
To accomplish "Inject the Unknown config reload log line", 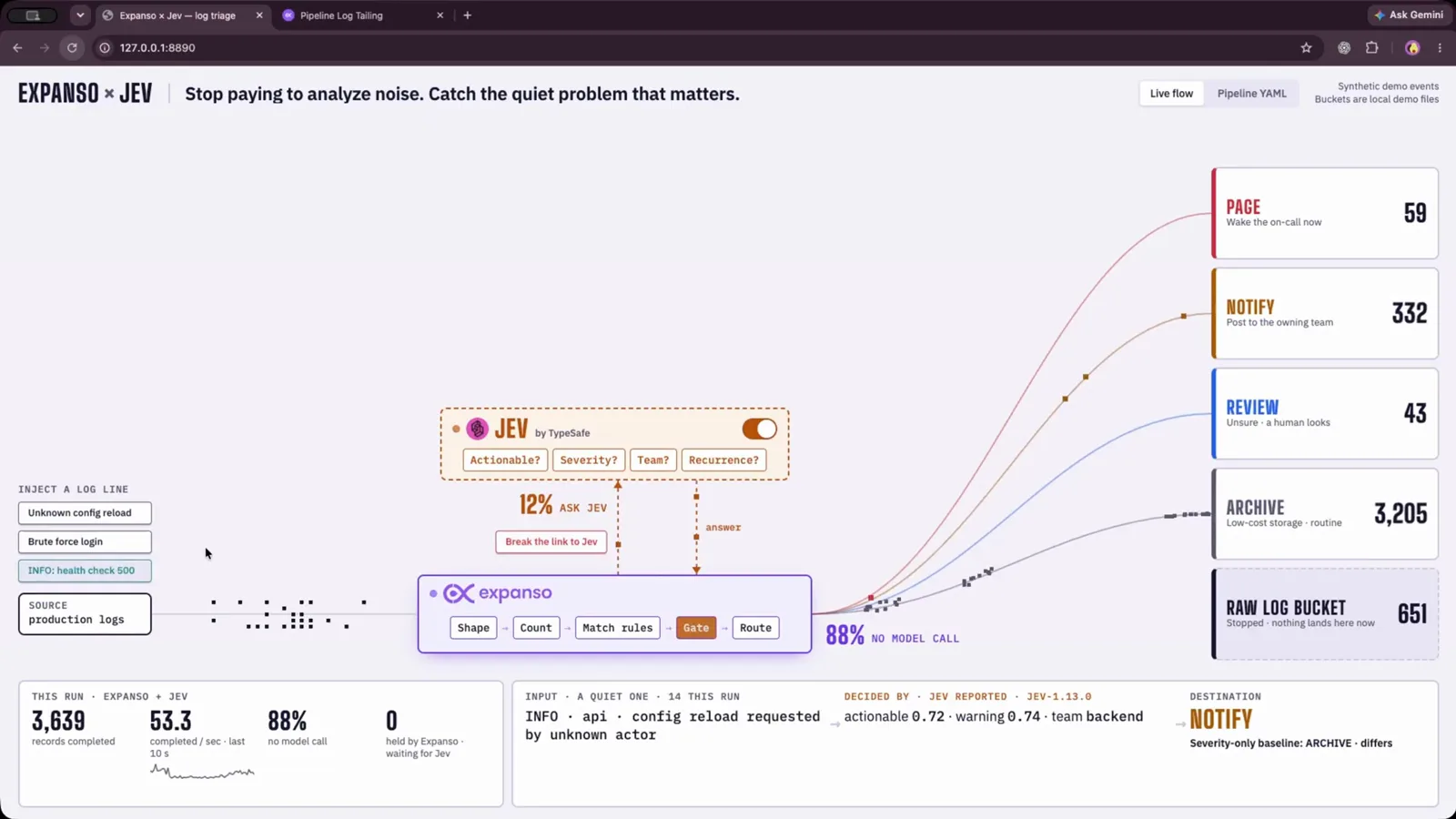I will point(85,513).
